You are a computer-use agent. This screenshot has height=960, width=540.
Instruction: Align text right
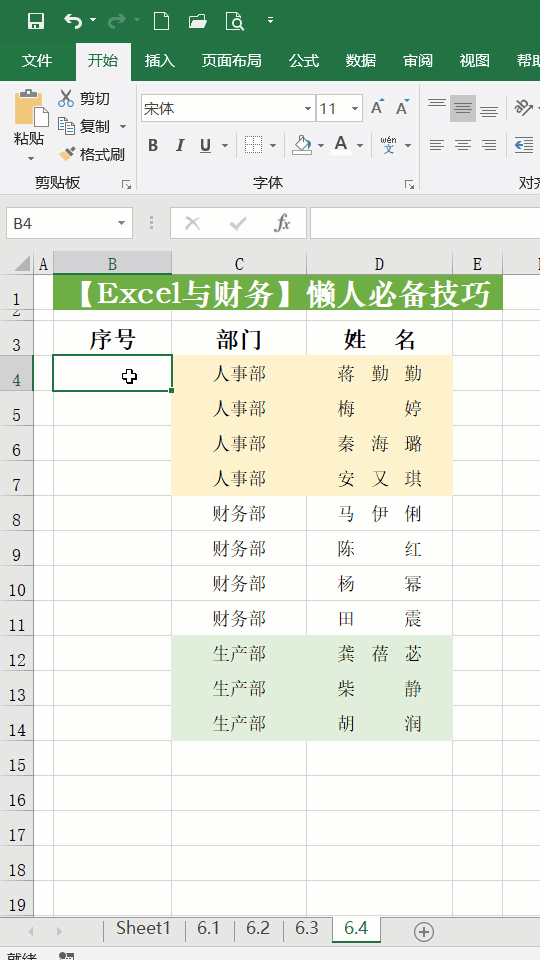[489, 145]
